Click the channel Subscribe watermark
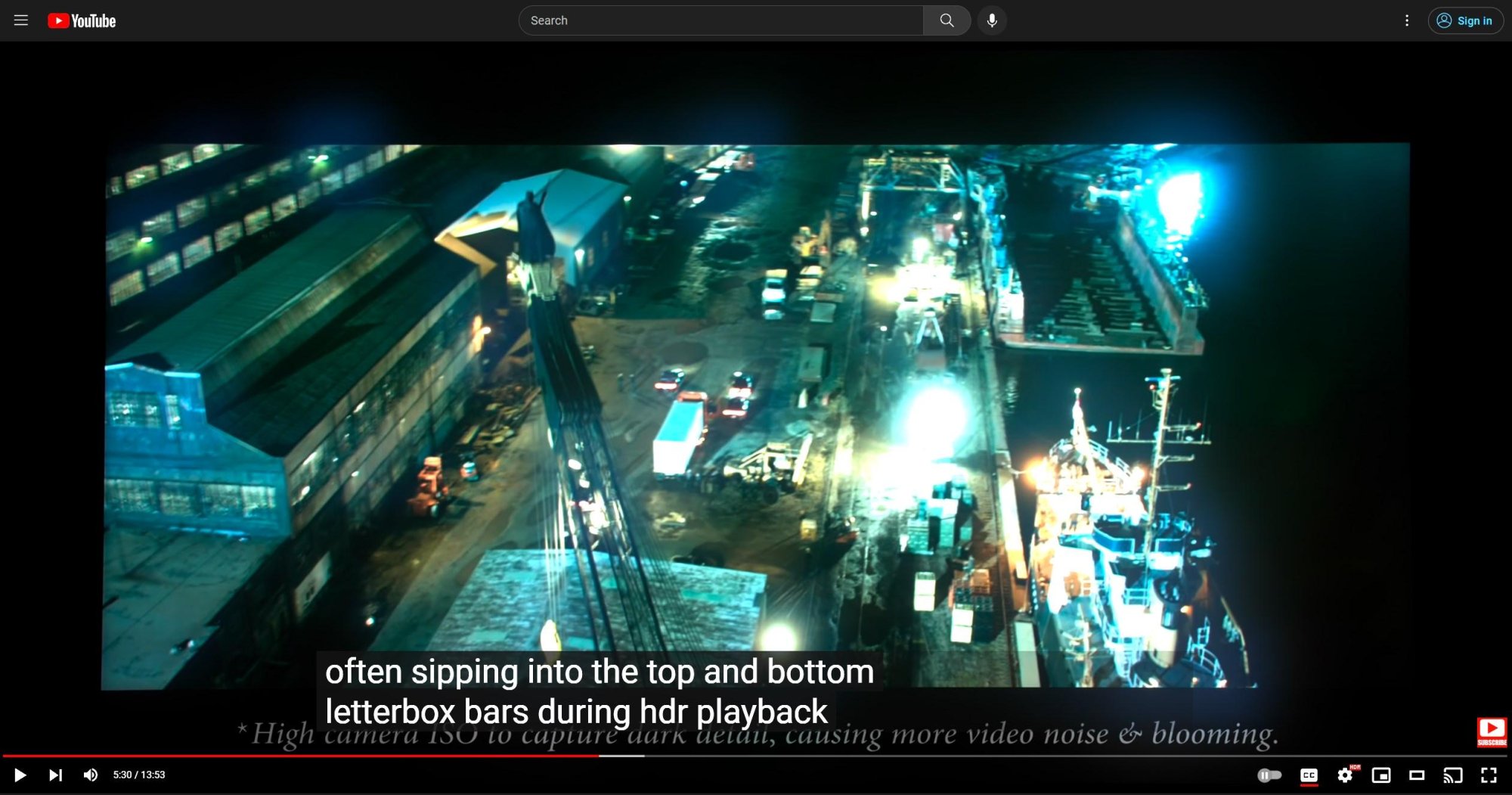 coord(1492,731)
